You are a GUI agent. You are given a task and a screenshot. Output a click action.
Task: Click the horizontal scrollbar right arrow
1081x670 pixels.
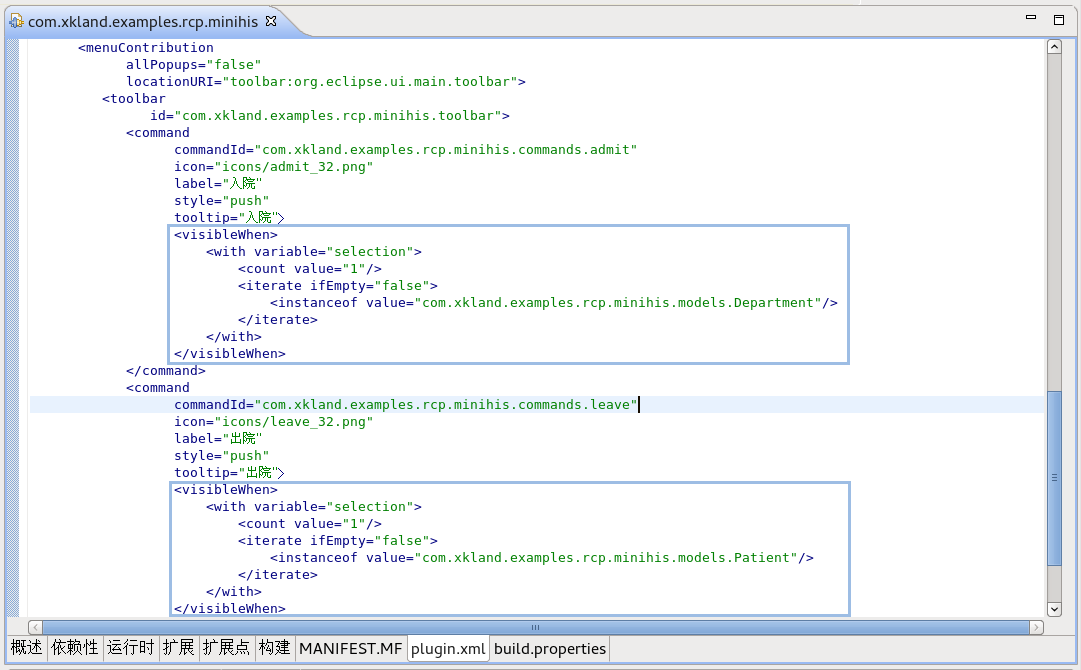(x=1036, y=627)
